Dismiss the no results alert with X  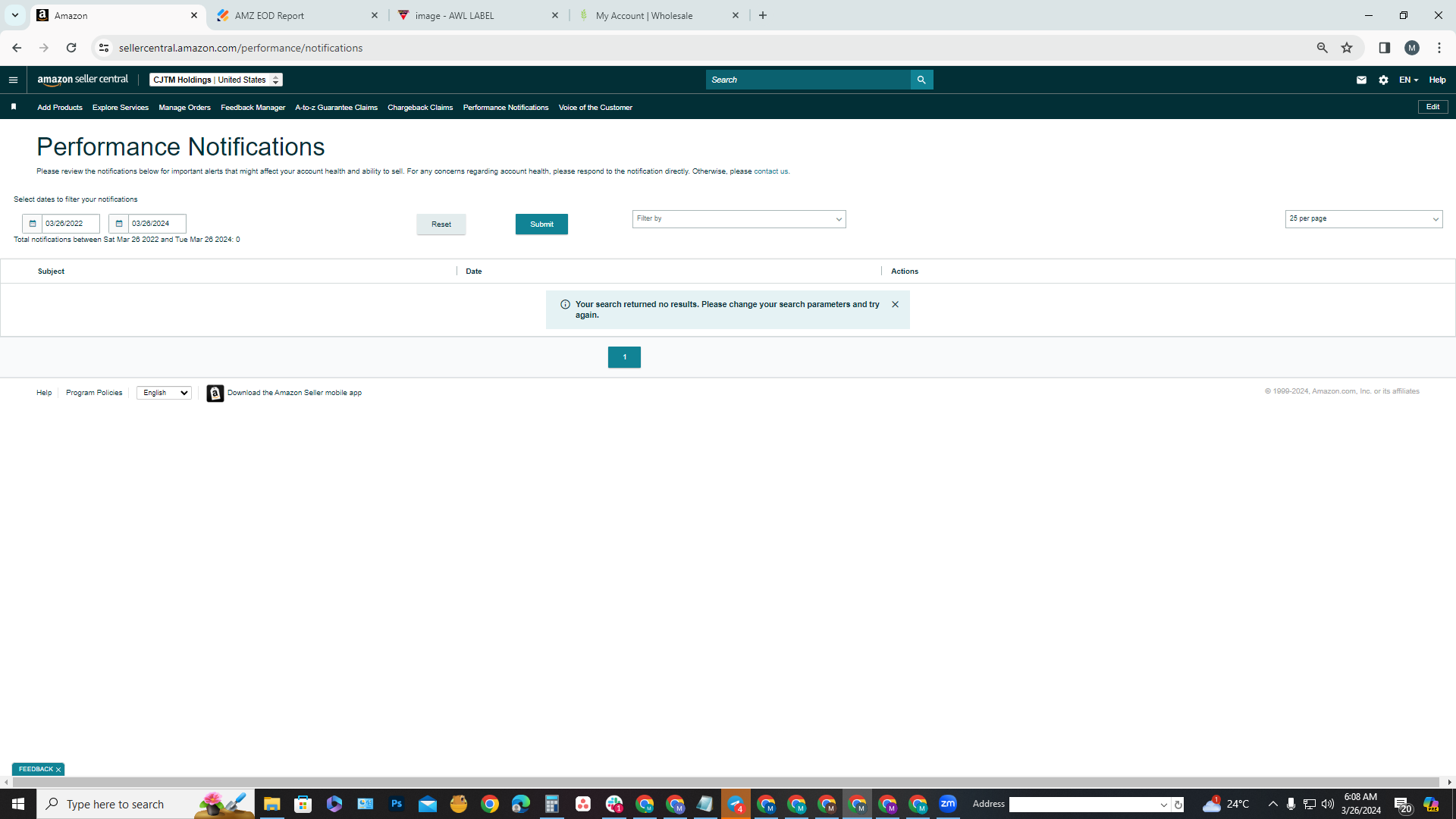[895, 304]
